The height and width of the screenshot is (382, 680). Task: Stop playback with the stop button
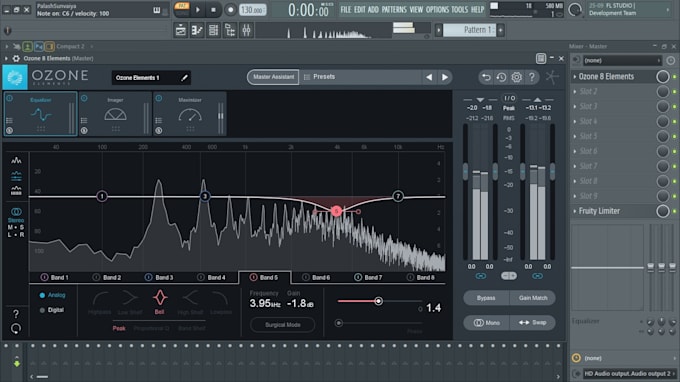click(x=213, y=10)
